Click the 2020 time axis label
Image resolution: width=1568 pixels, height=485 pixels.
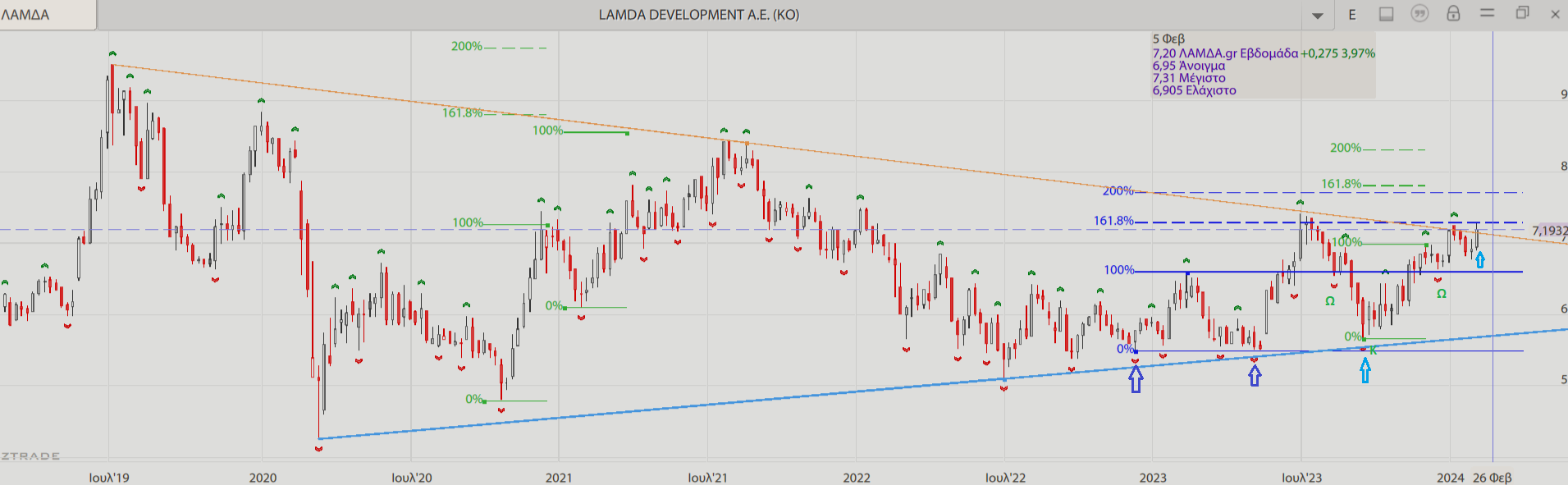263,478
